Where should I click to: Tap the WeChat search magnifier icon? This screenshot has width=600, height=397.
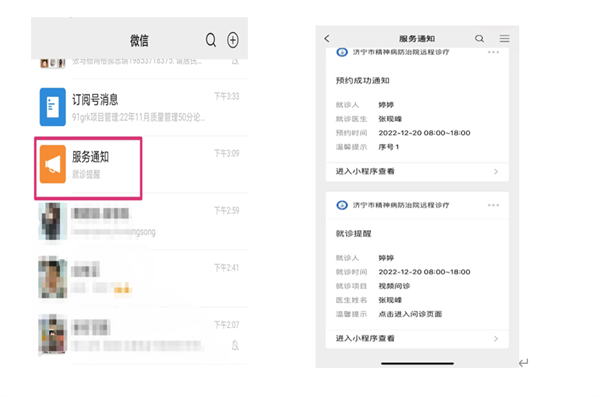tap(211, 40)
